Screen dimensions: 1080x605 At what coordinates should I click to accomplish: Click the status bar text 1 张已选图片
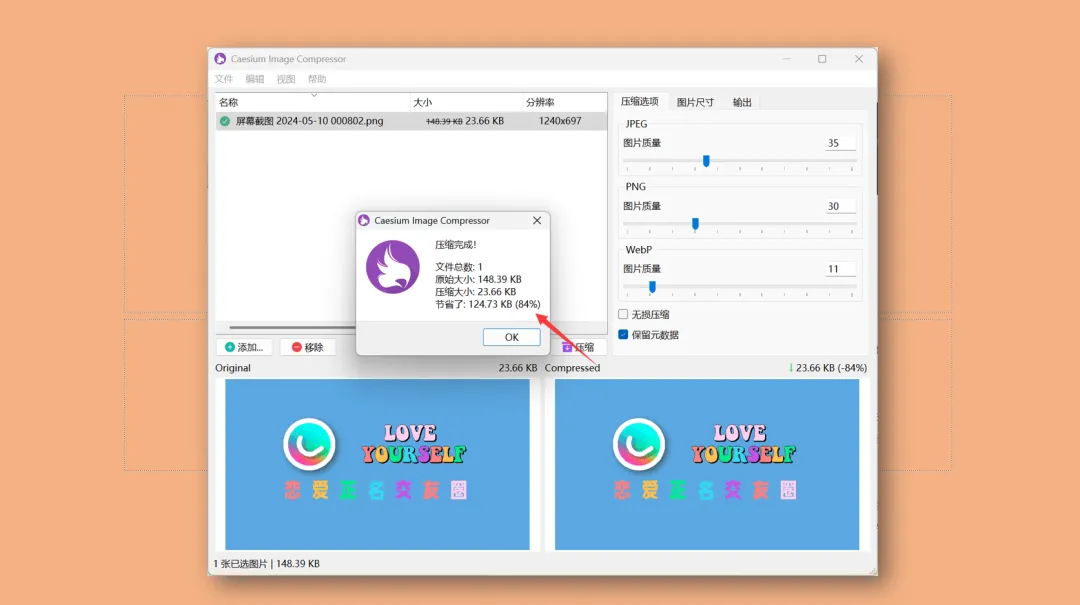(240, 564)
